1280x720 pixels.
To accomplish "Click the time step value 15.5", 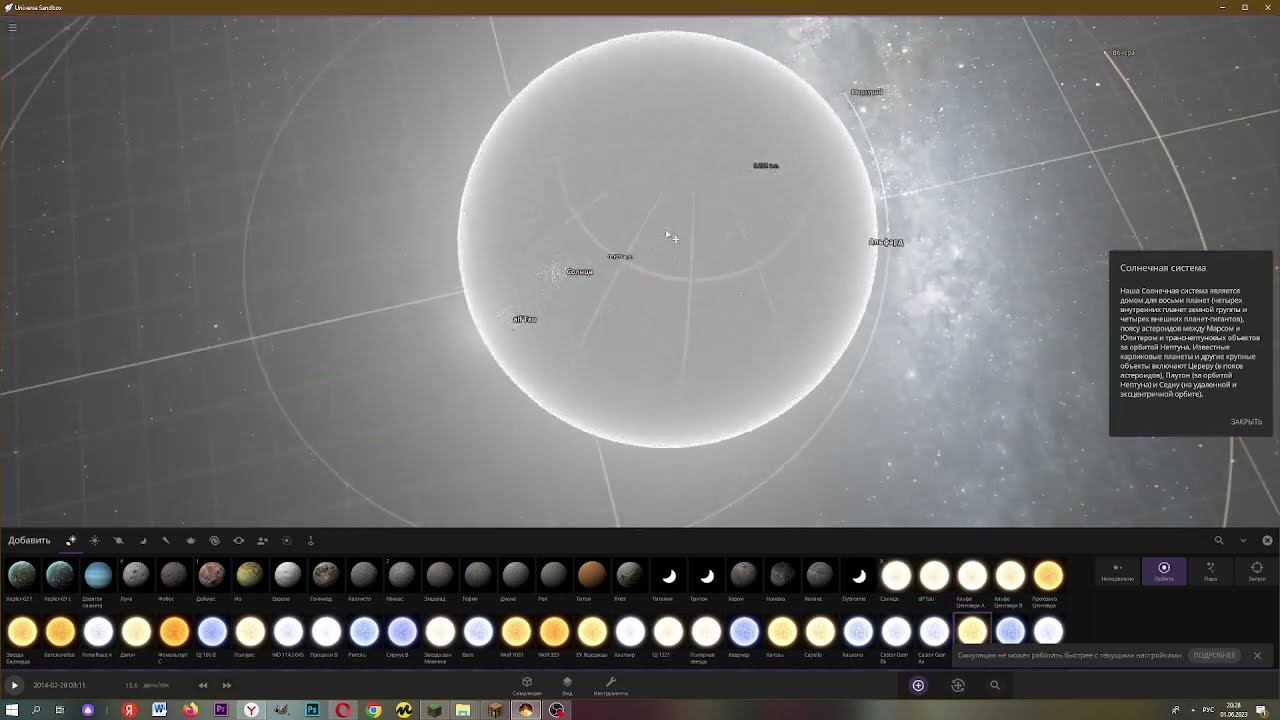I will point(131,685).
